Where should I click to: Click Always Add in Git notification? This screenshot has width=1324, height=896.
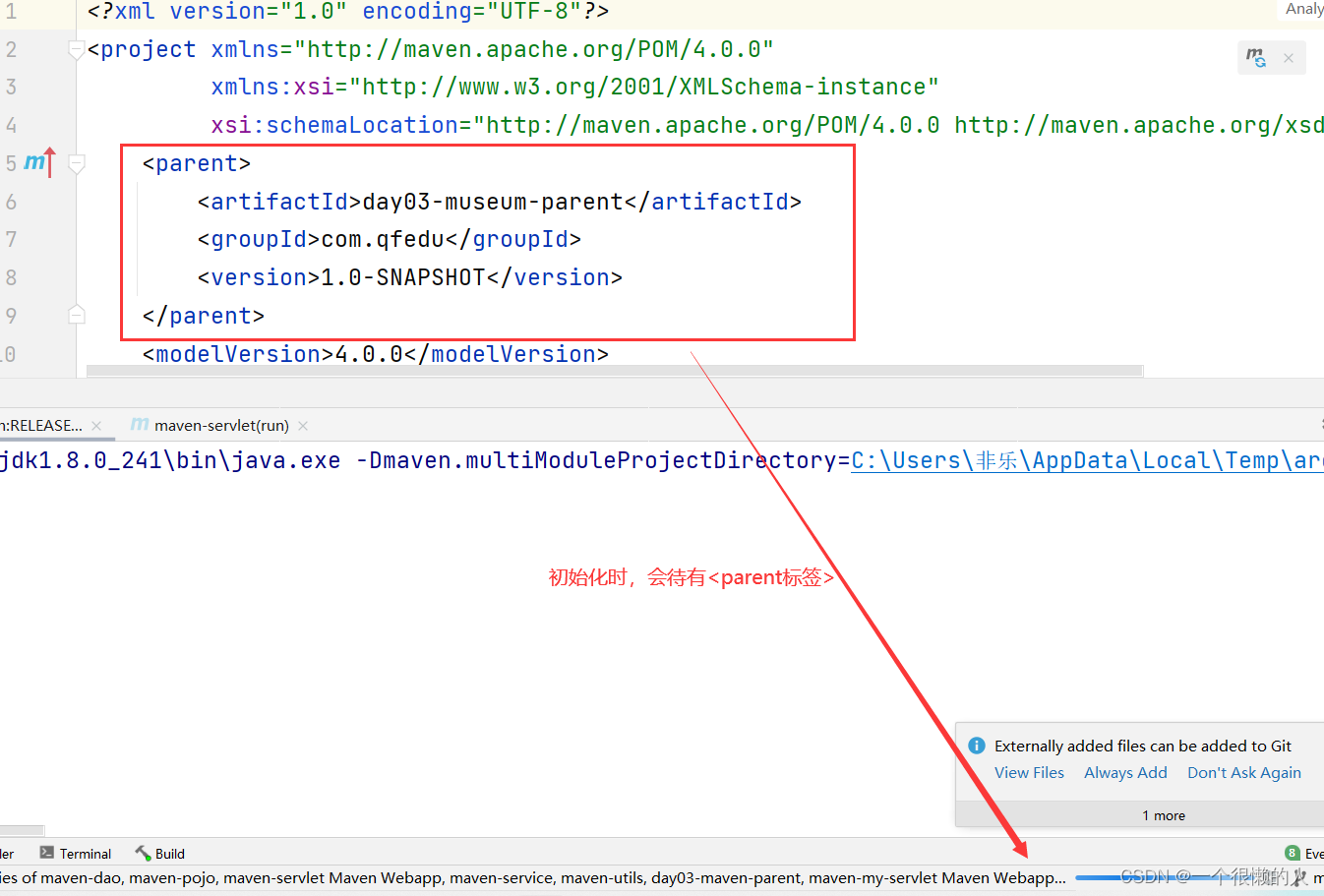tap(1125, 772)
